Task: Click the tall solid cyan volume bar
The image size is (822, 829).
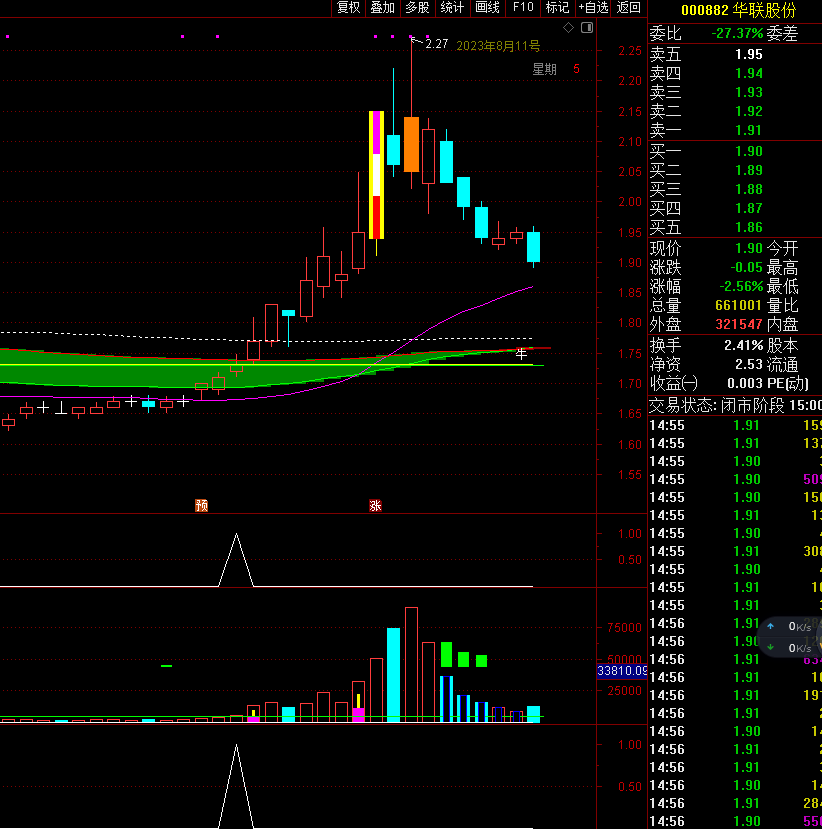Action: pos(393,675)
